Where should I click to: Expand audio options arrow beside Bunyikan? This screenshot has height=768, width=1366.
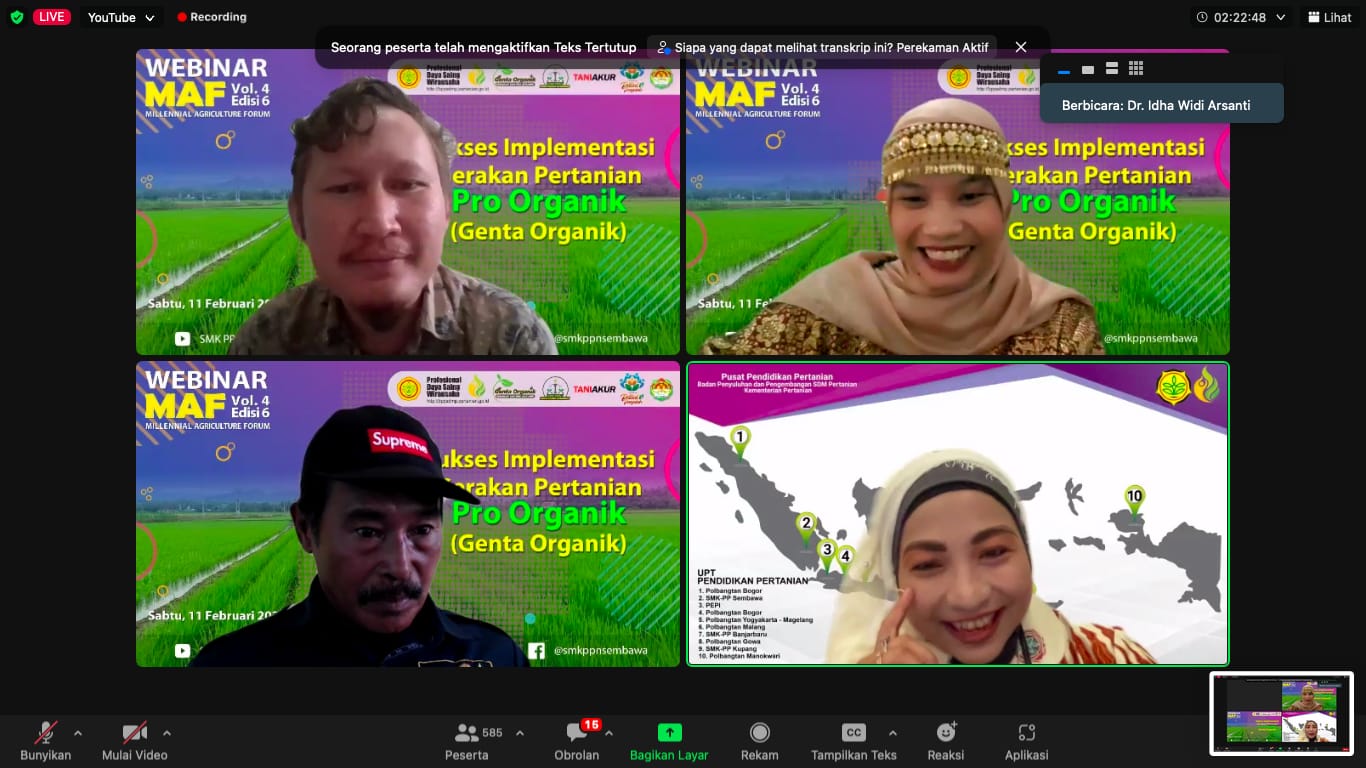tap(78, 733)
